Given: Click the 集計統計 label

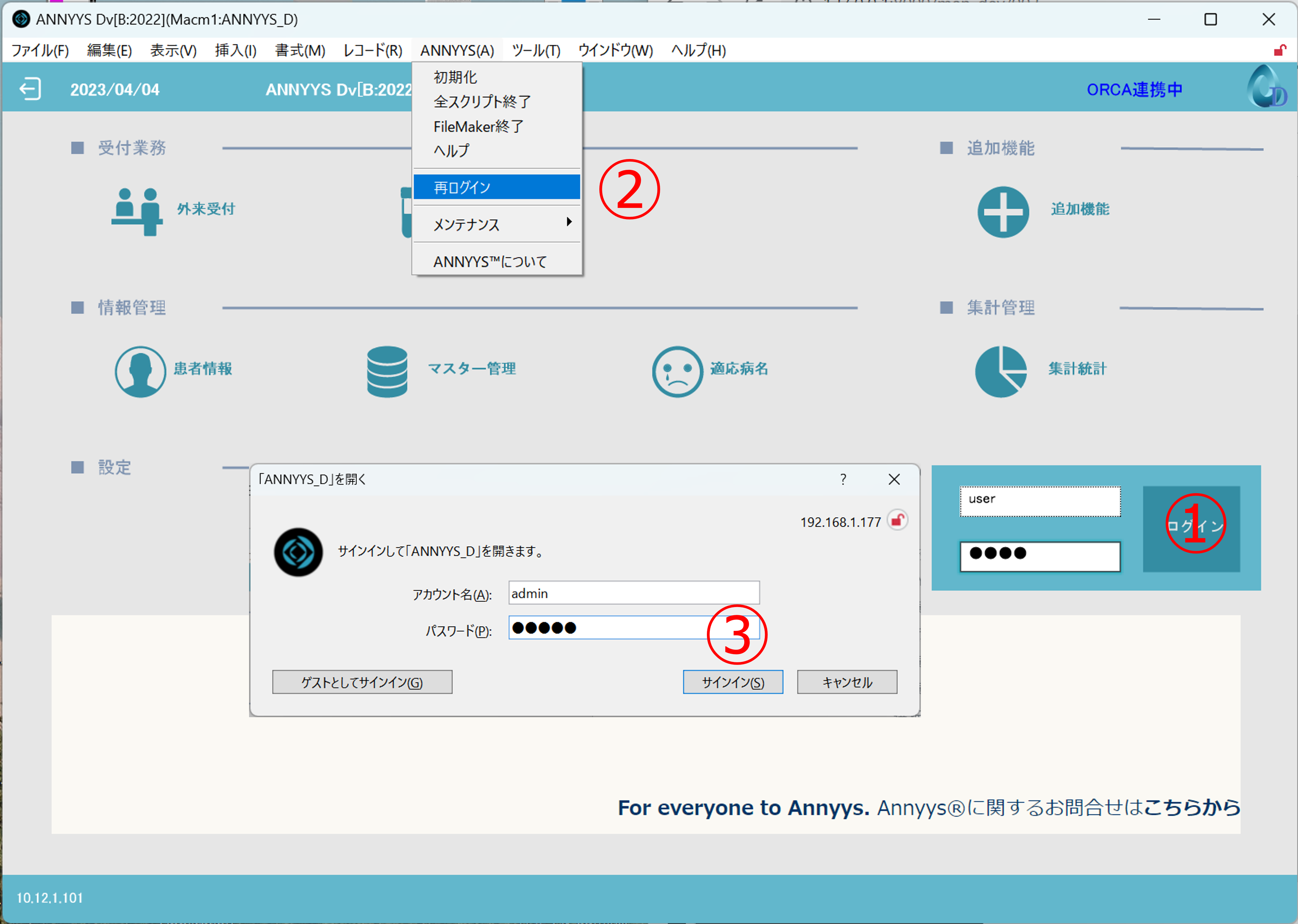Looking at the screenshot, I should [1077, 369].
